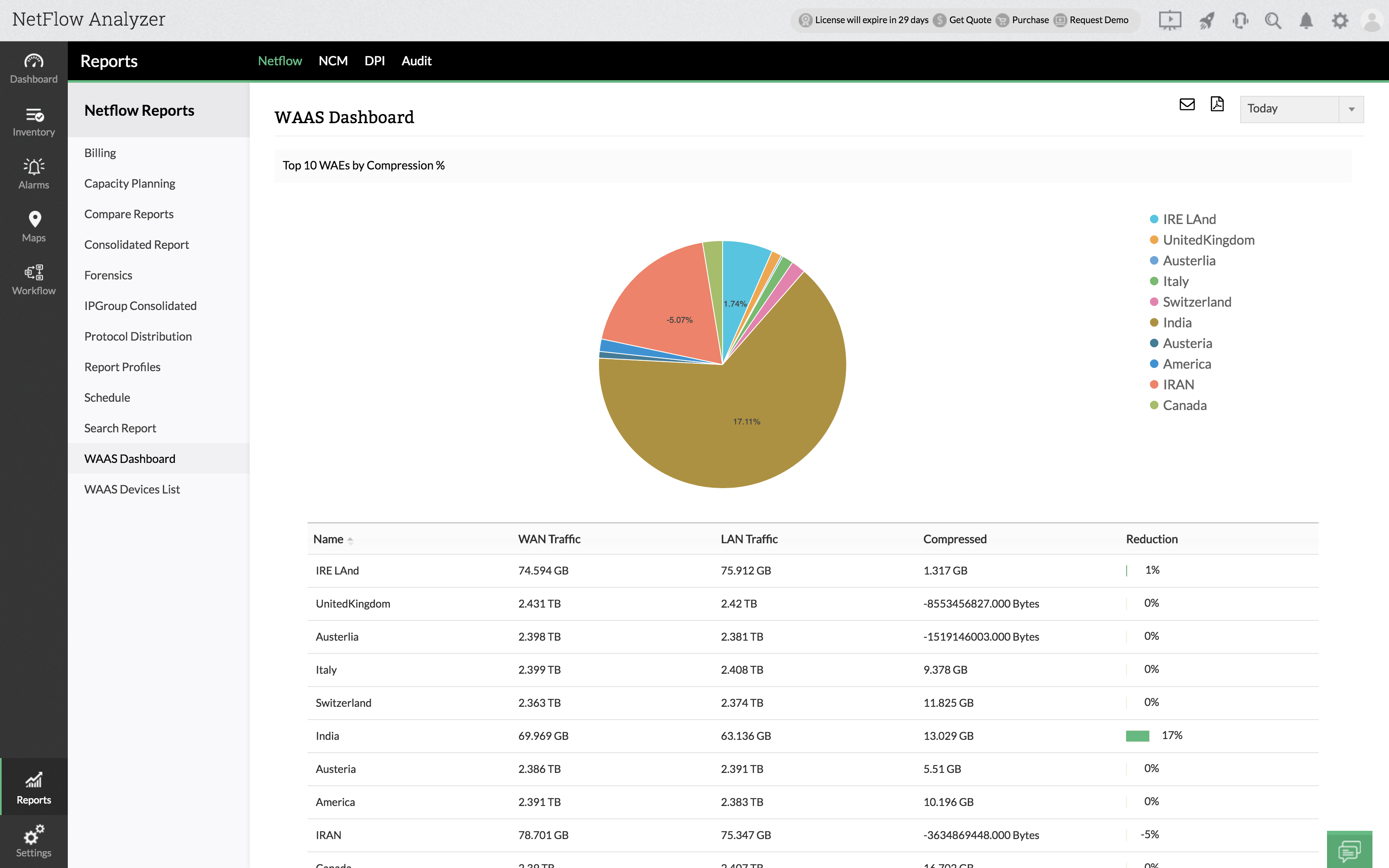Click the email report envelope icon
The width and height of the screenshot is (1389, 868).
click(x=1187, y=105)
